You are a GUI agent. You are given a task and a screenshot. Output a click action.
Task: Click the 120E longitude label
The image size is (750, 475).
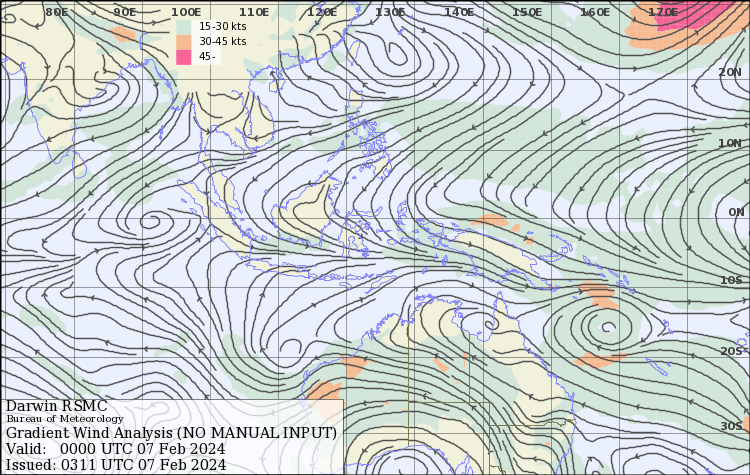pos(322,12)
